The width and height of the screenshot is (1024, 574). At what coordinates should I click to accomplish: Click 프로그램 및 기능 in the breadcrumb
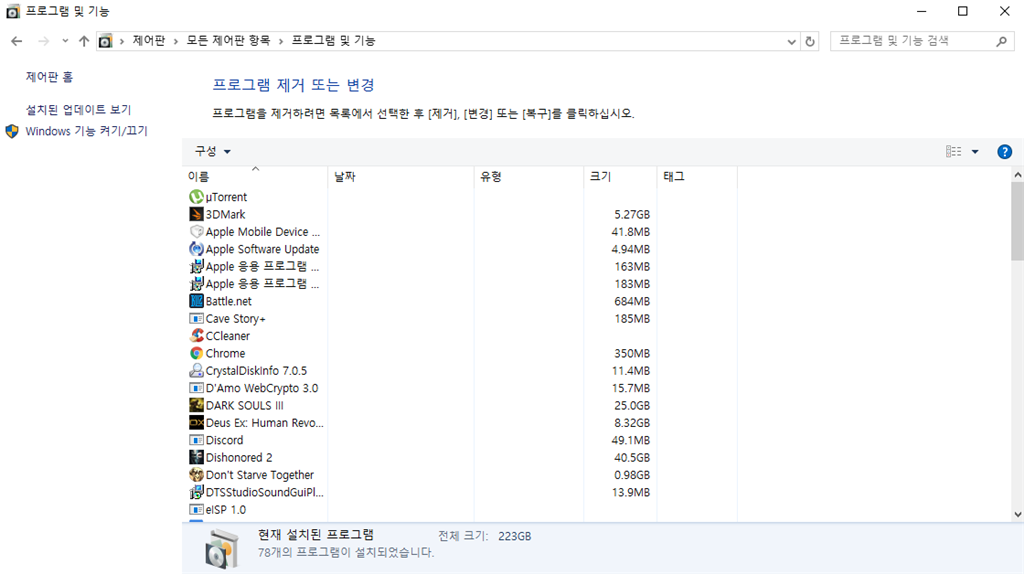[x=334, y=40]
